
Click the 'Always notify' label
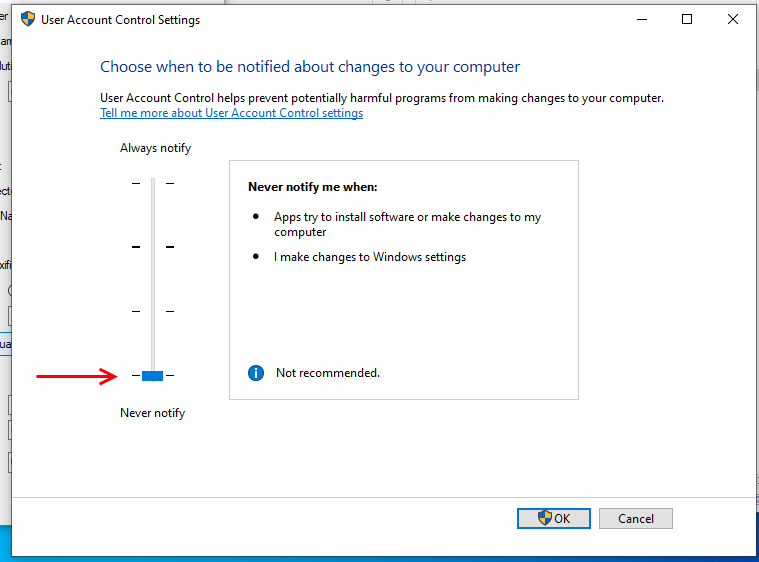point(155,148)
